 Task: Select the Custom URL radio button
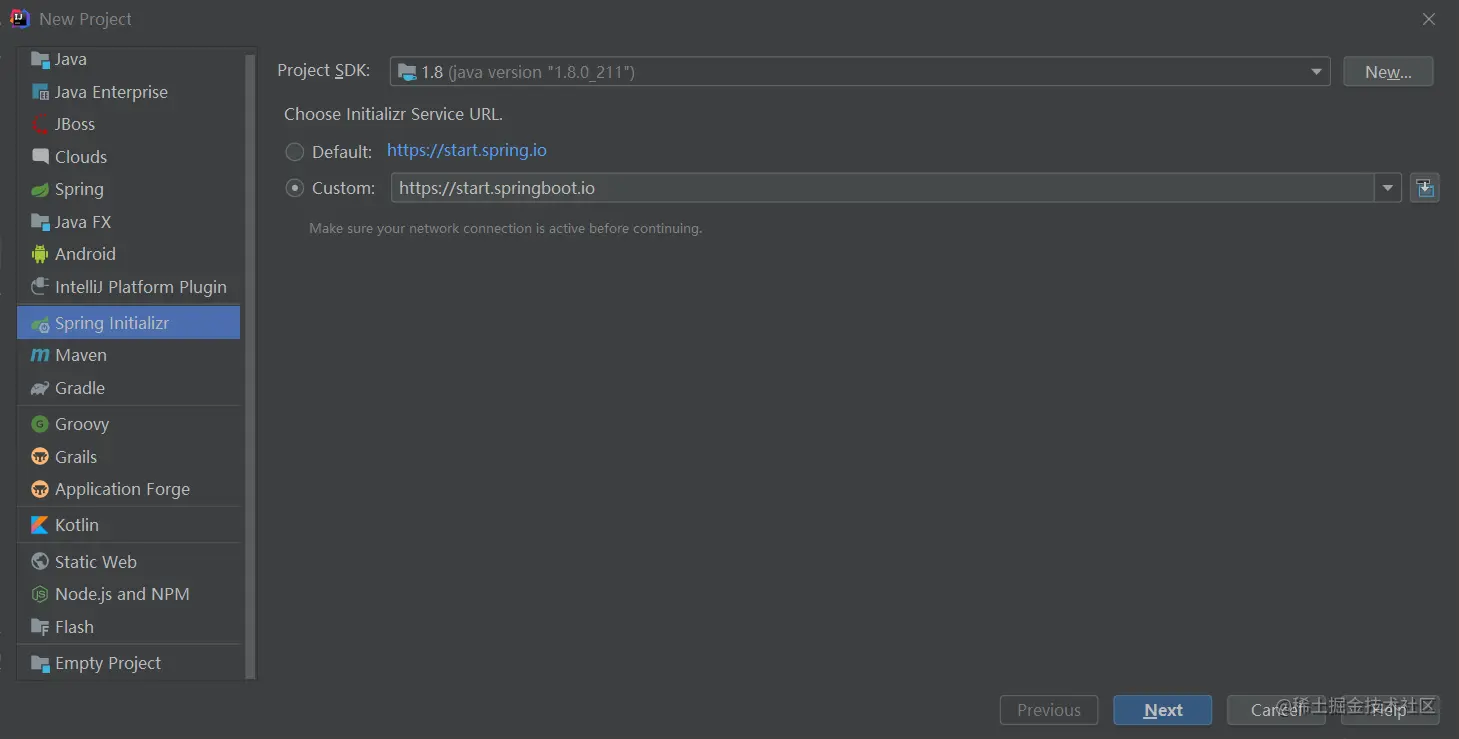pyautogui.click(x=295, y=188)
